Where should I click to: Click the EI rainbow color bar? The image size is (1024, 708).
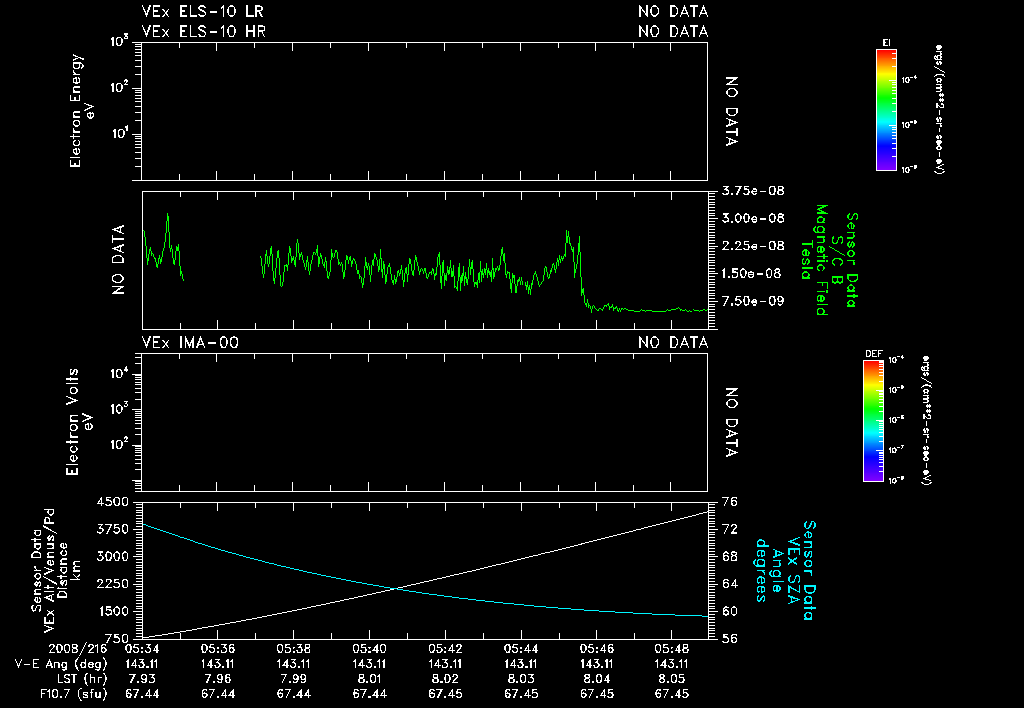click(x=886, y=110)
